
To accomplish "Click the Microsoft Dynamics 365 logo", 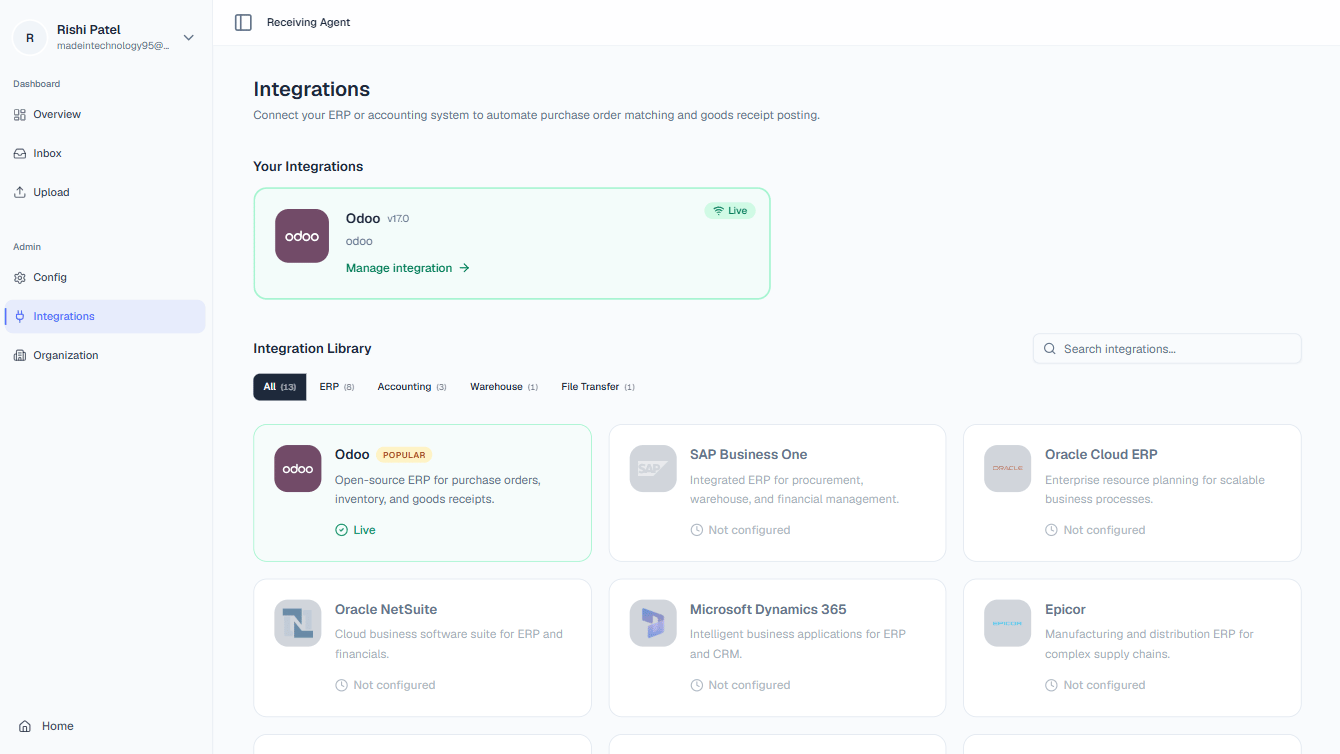I will (x=653, y=623).
